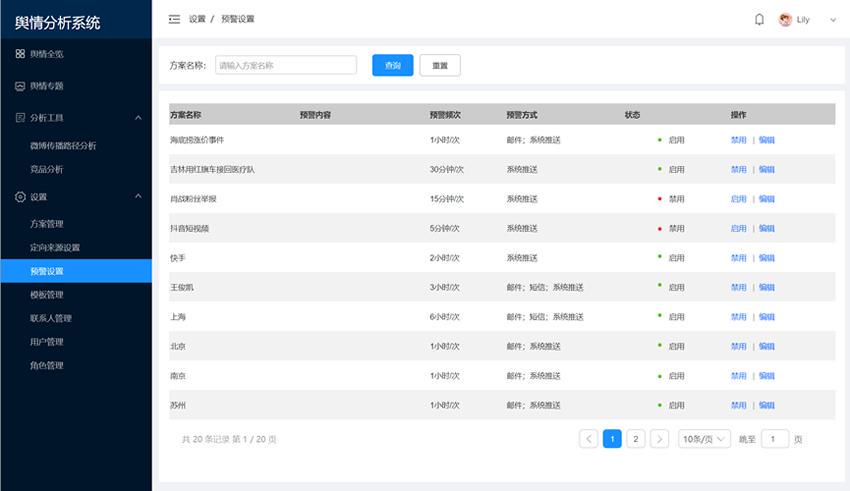Click 分析工具 icon in sidebar
Image resolution: width=850 pixels, height=491 pixels.
click(20, 118)
